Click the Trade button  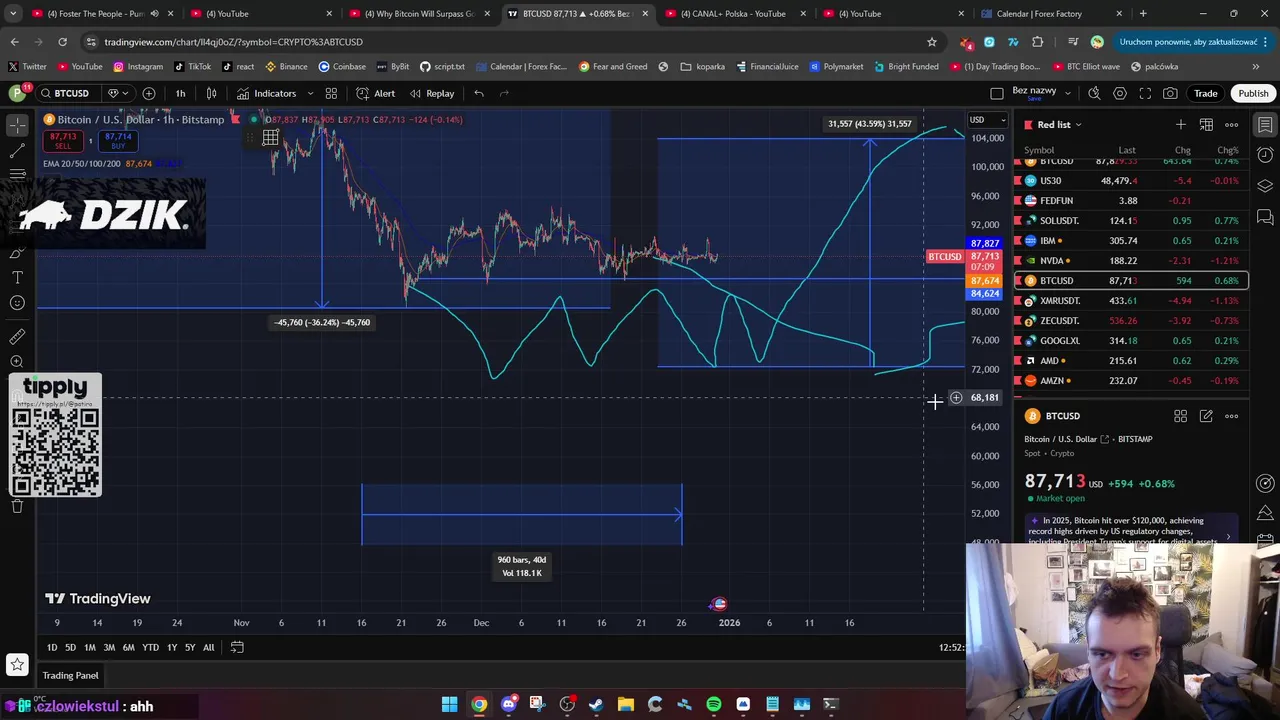pos(1205,93)
